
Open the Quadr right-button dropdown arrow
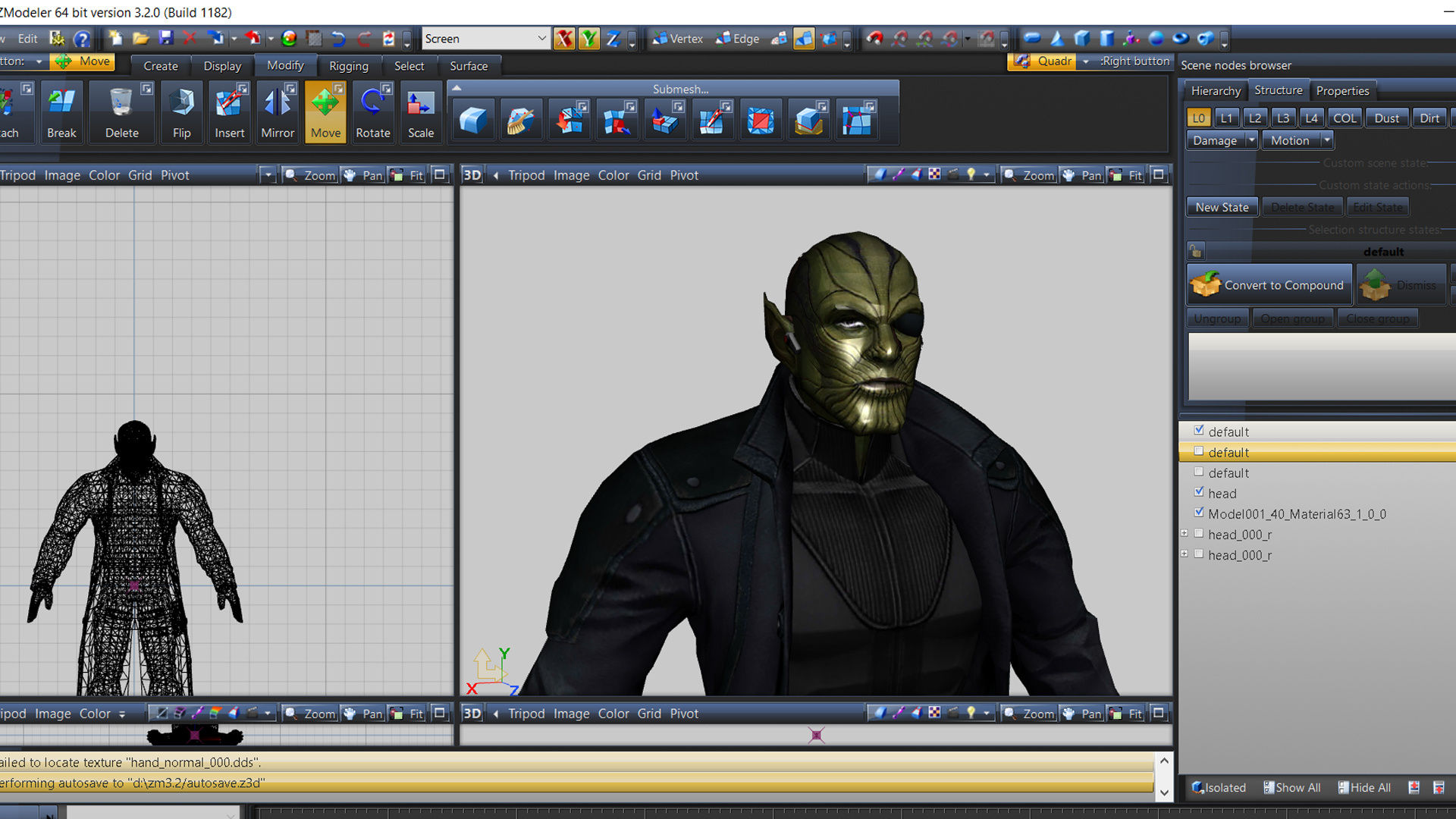tap(1085, 61)
